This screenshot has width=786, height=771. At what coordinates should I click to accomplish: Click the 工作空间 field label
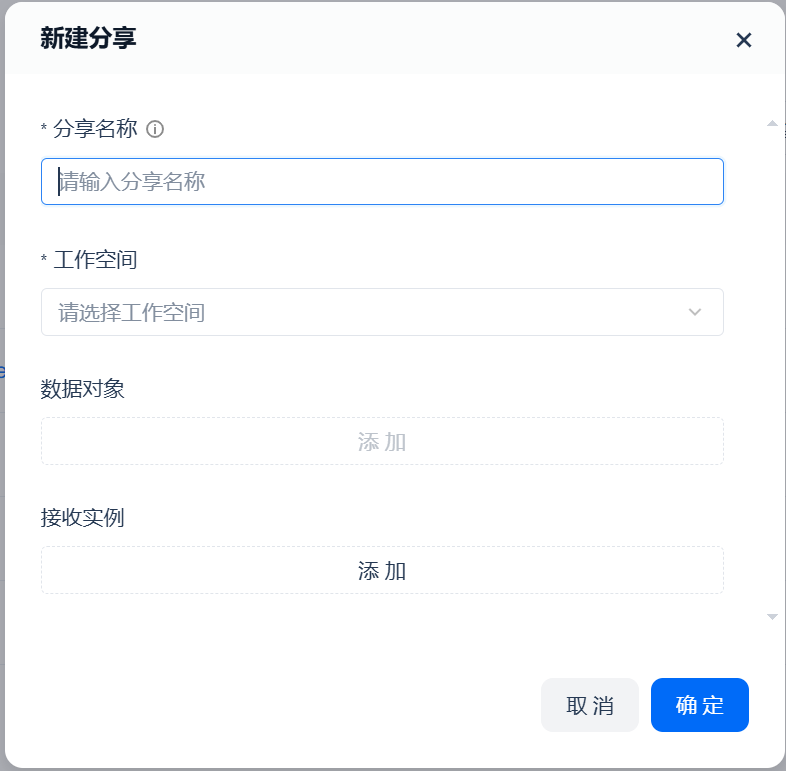point(95,260)
